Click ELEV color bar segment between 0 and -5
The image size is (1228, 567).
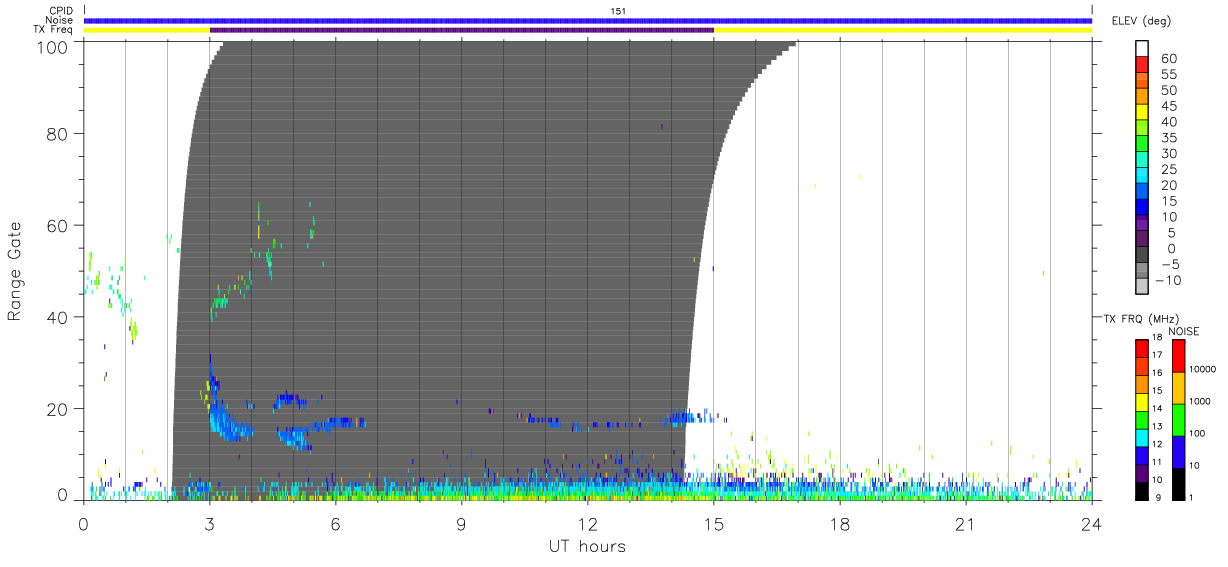1142,256
